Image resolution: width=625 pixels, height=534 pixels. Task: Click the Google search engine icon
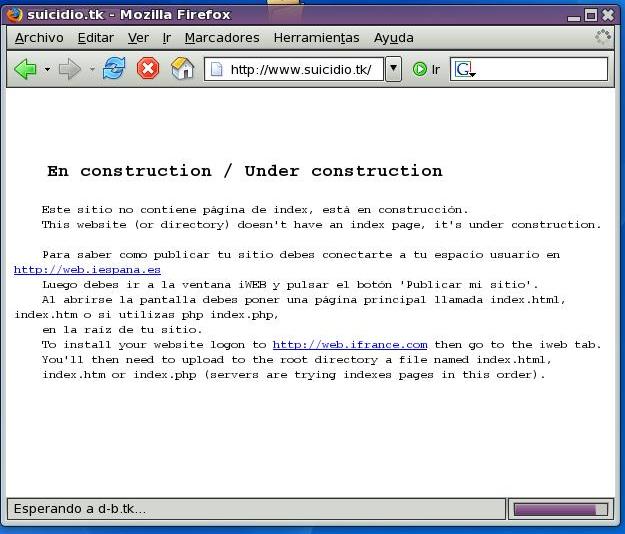(x=463, y=69)
